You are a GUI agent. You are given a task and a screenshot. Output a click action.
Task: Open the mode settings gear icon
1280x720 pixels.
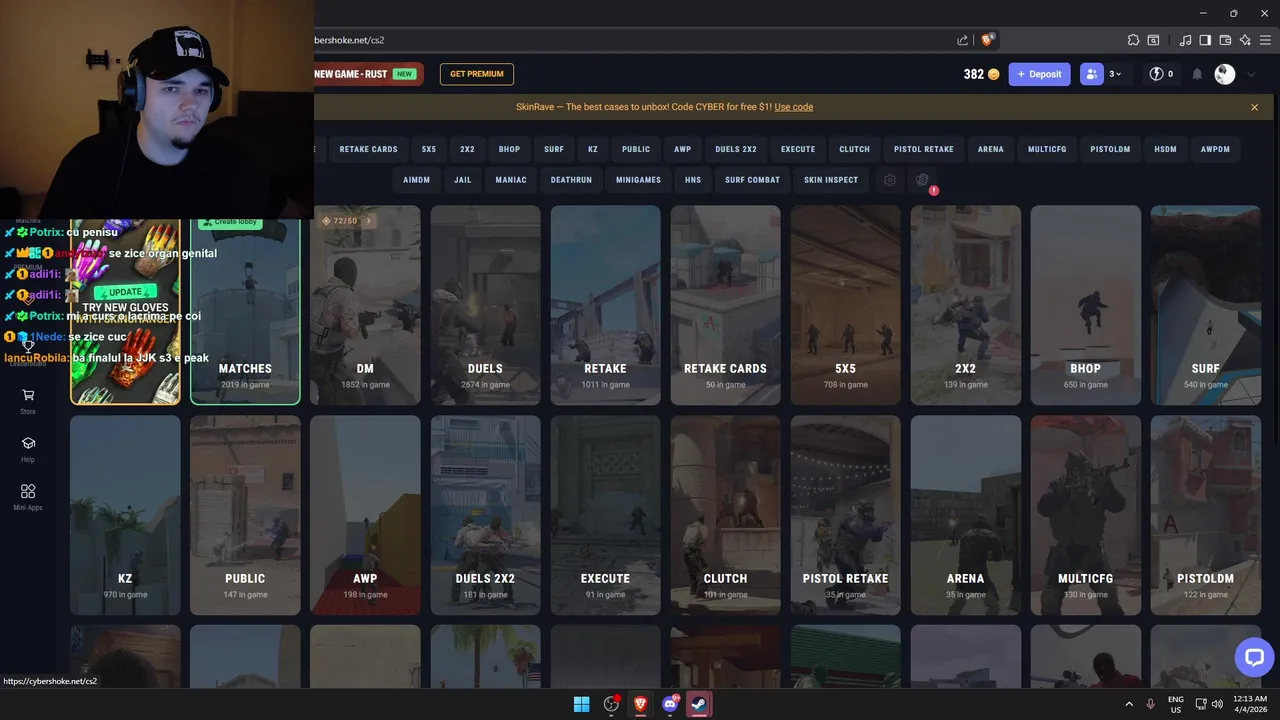click(890, 180)
